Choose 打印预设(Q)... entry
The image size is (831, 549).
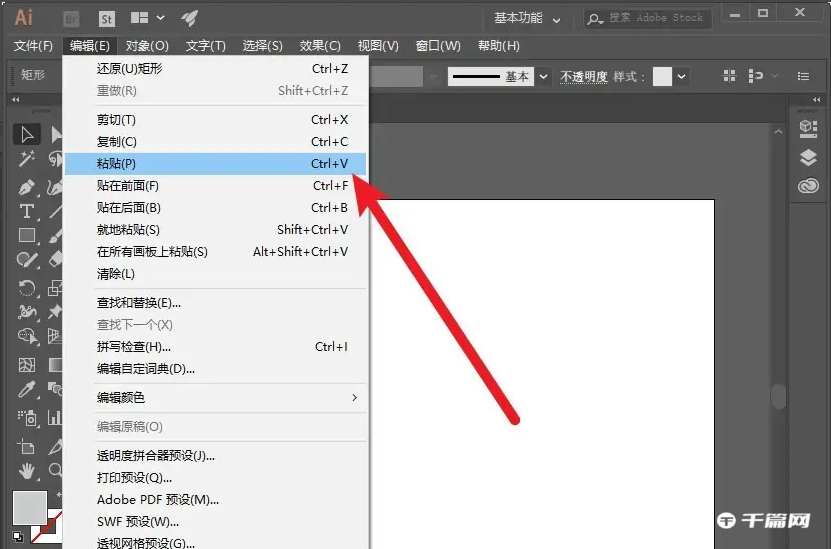click(216, 478)
